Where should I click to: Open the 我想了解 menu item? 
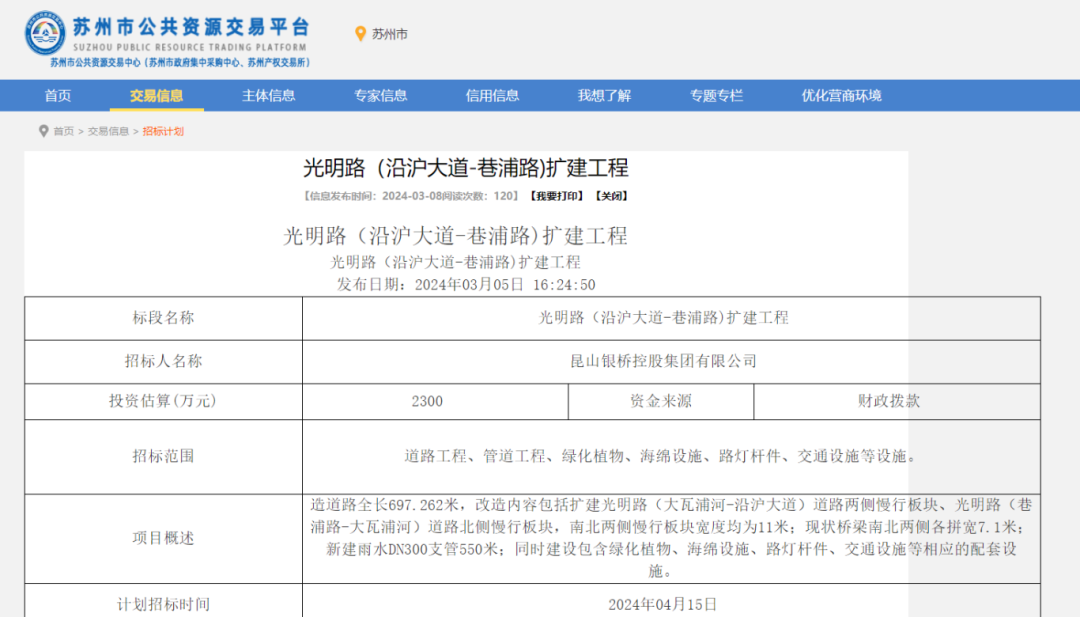pyautogui.click(x=605, y=96)
